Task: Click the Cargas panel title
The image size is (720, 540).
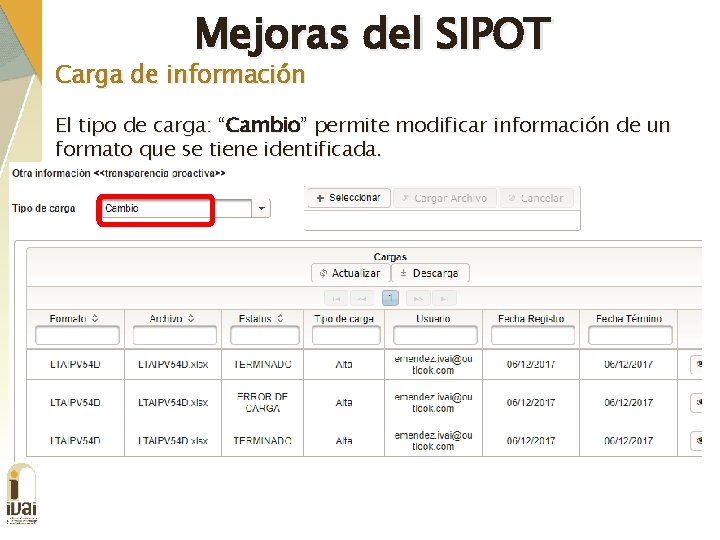Action: point(390,257)
